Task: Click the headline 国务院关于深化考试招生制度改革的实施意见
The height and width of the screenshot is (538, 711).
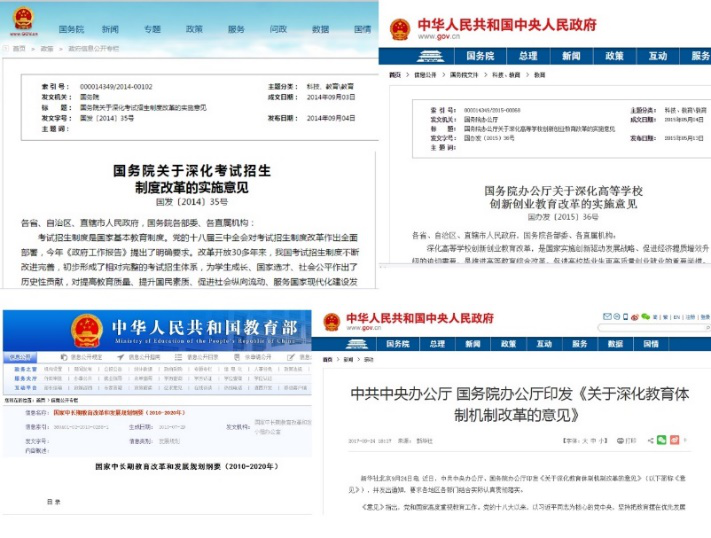Action: pos(191,179)
